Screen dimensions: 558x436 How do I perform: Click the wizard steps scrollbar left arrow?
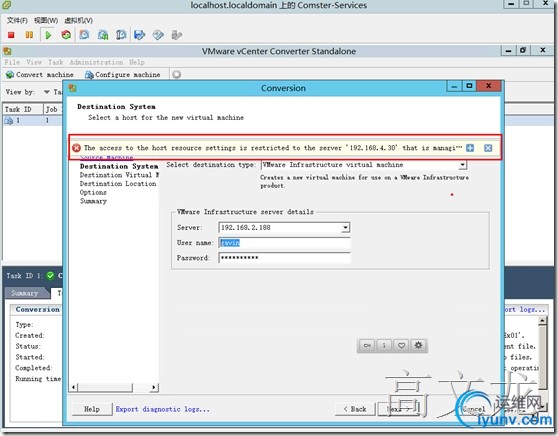[x=73, y=387]
